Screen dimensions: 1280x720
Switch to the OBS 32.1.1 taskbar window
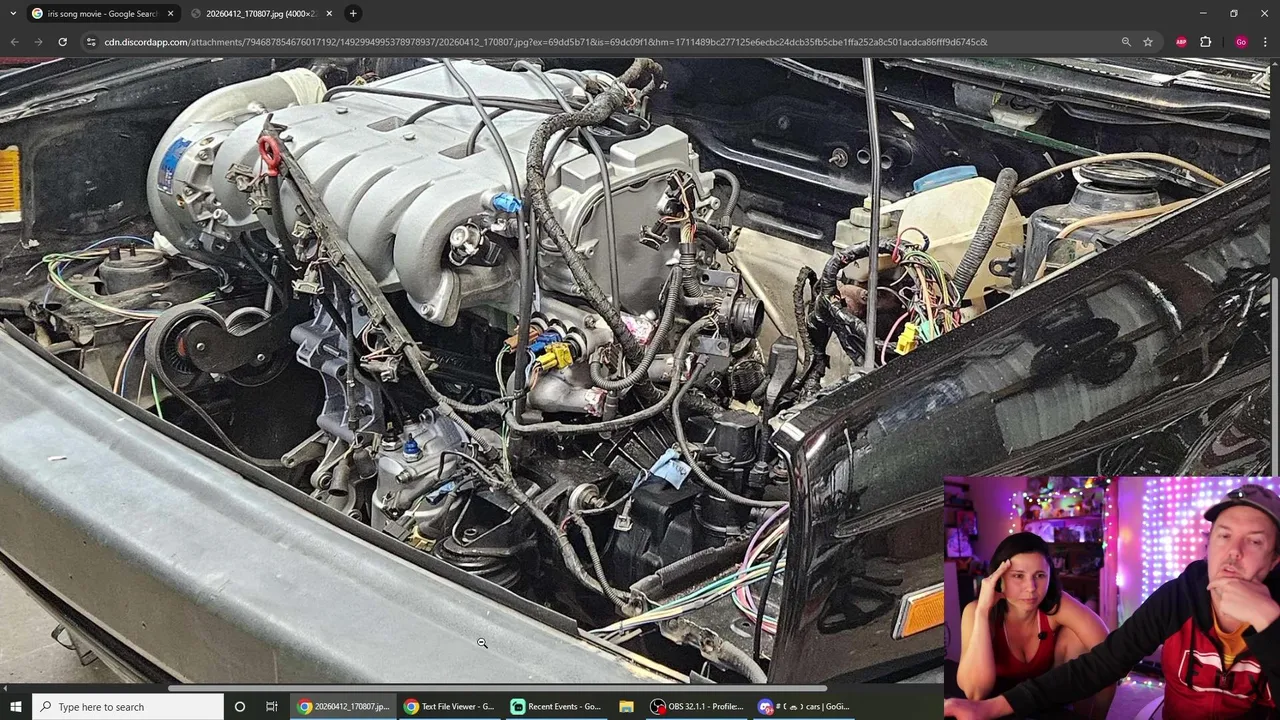(697, 707)
